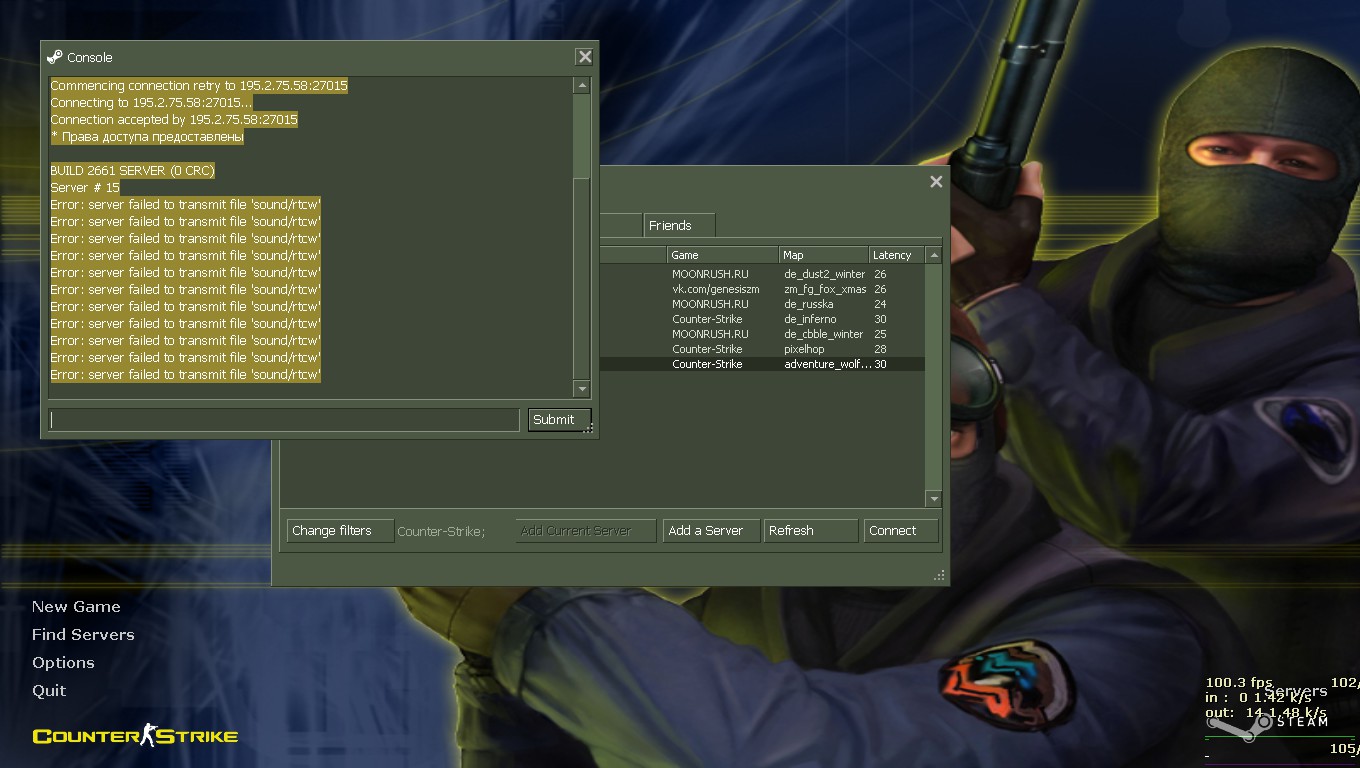Click the 'Connection accepted by 195.2.75.58:27015' console line

click(x=174, y=120)
